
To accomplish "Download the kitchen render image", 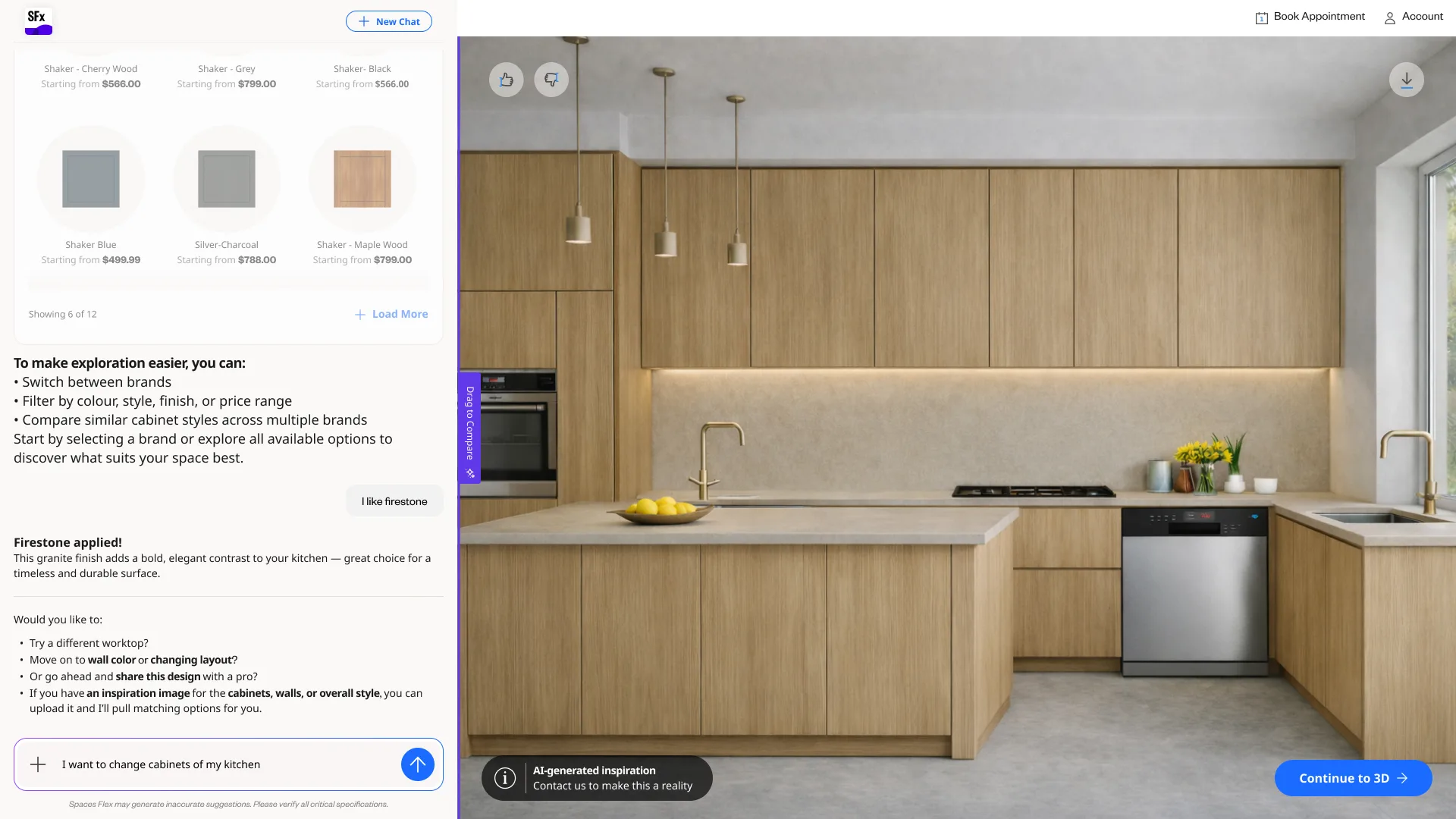I will [1406, 80].
